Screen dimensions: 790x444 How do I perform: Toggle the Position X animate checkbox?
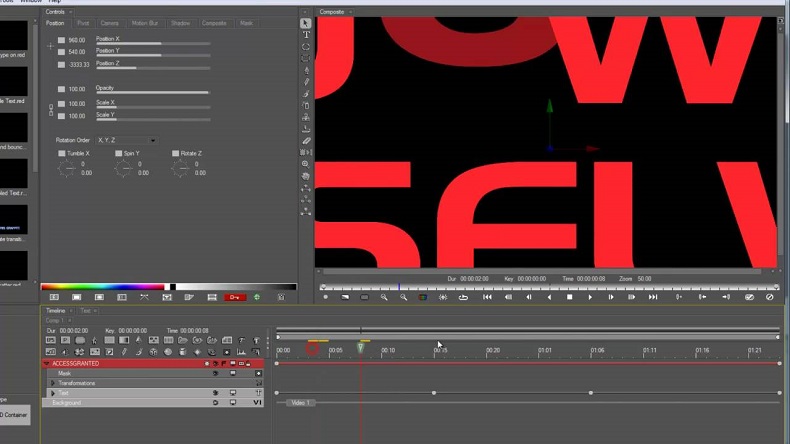coord(61,40)
